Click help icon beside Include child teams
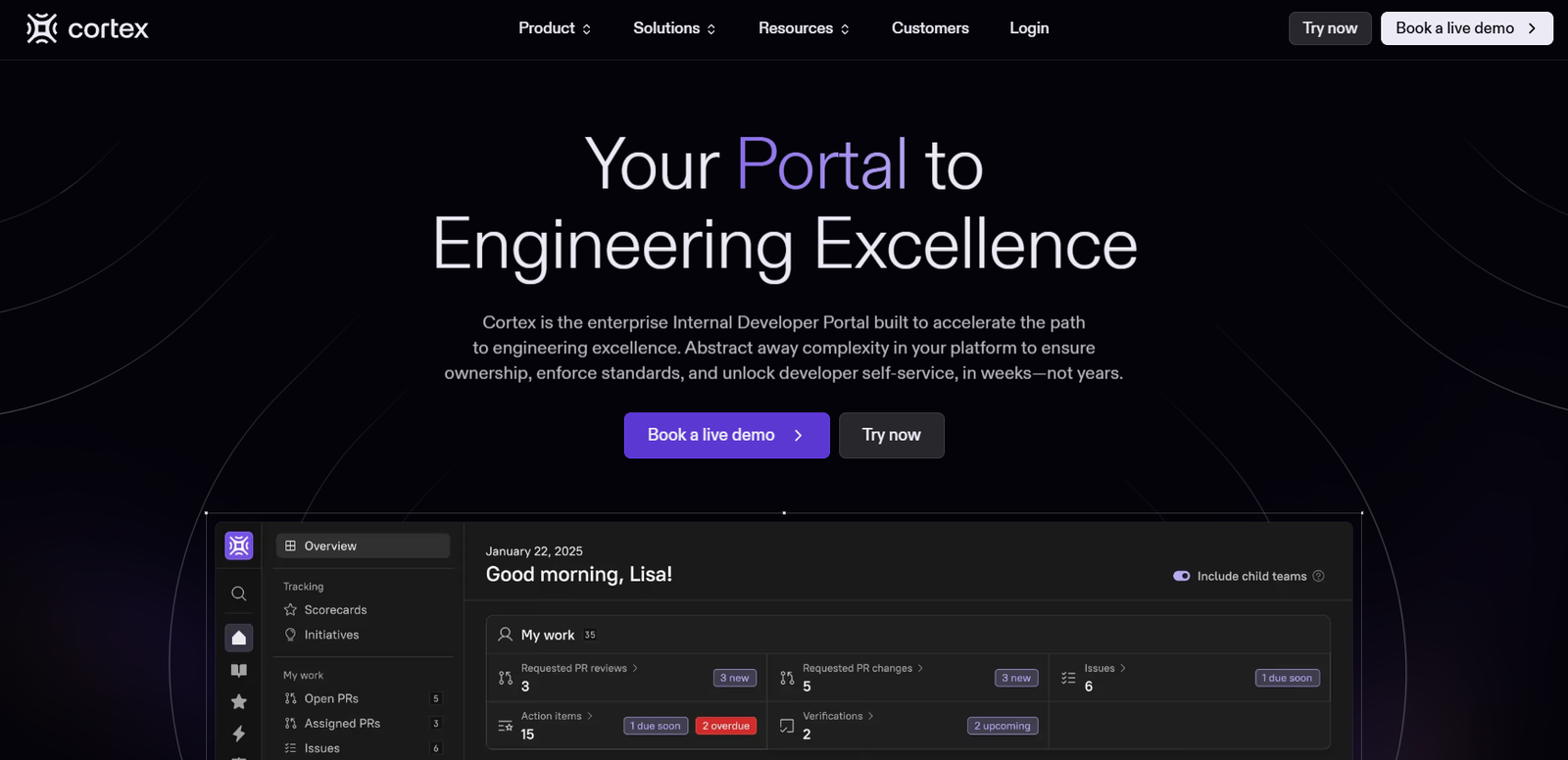 (1318, 576)
